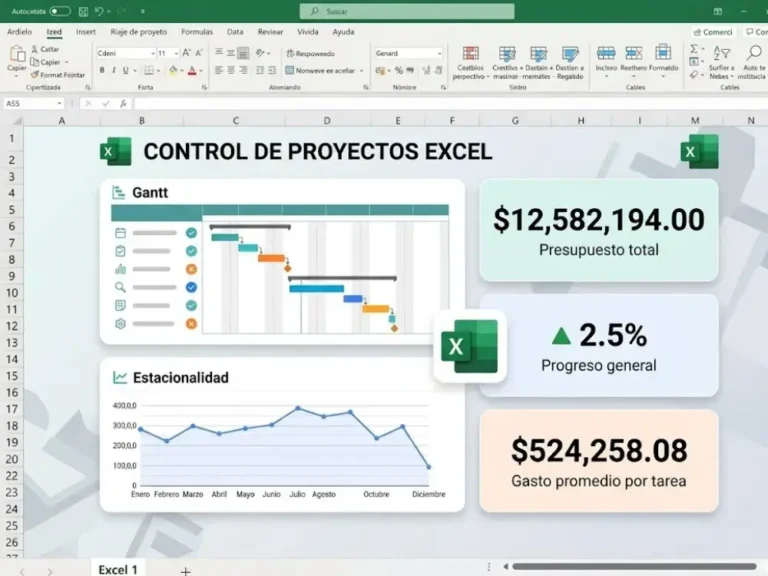Increase font size with large A icon
This screenshot has height=576, width=768.
coord(186,53)
